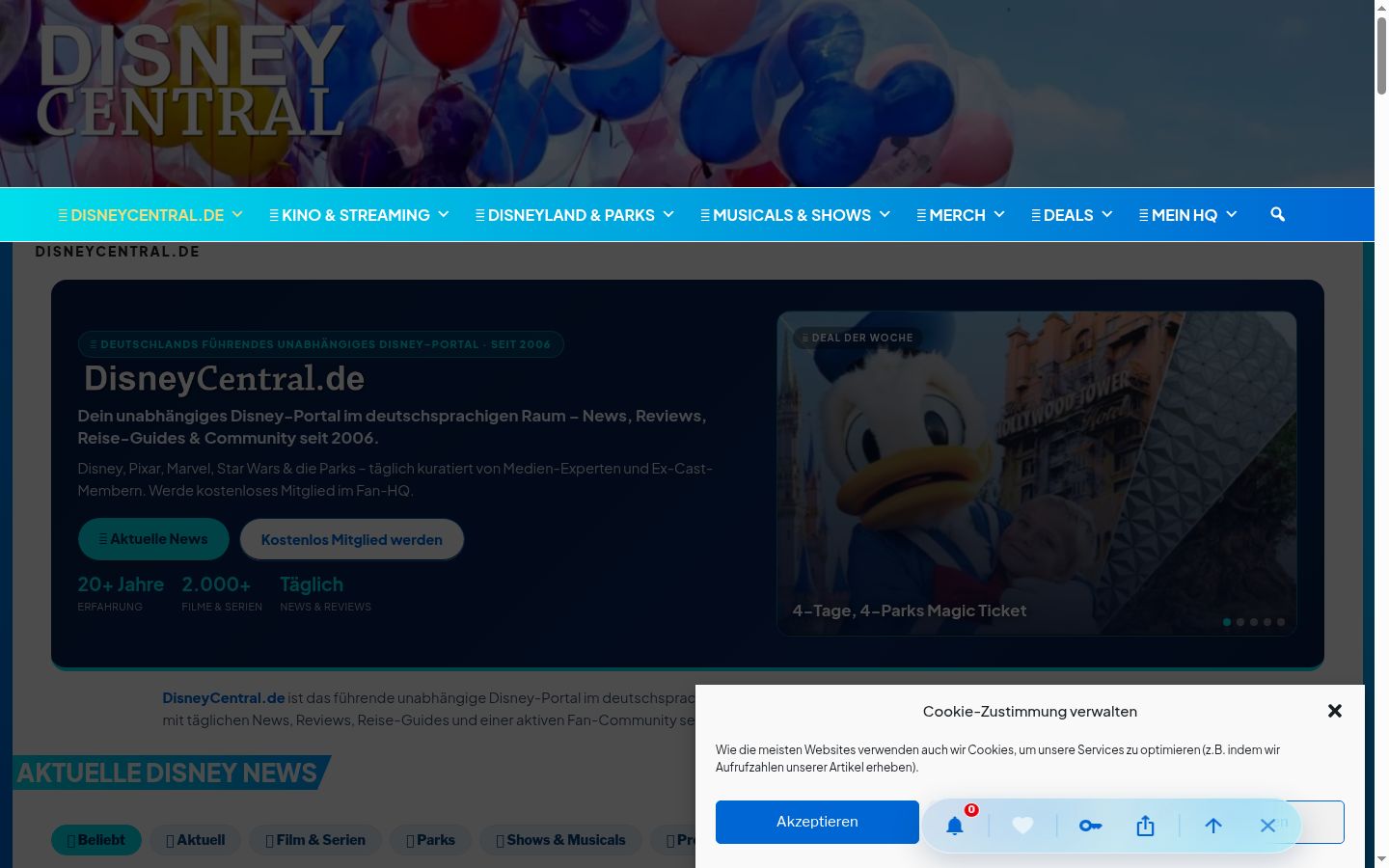The height and width of the screenshot is (868, 1389).
Task: Expand the Mein HQ chevron
Action: [x=1232, y=214]
